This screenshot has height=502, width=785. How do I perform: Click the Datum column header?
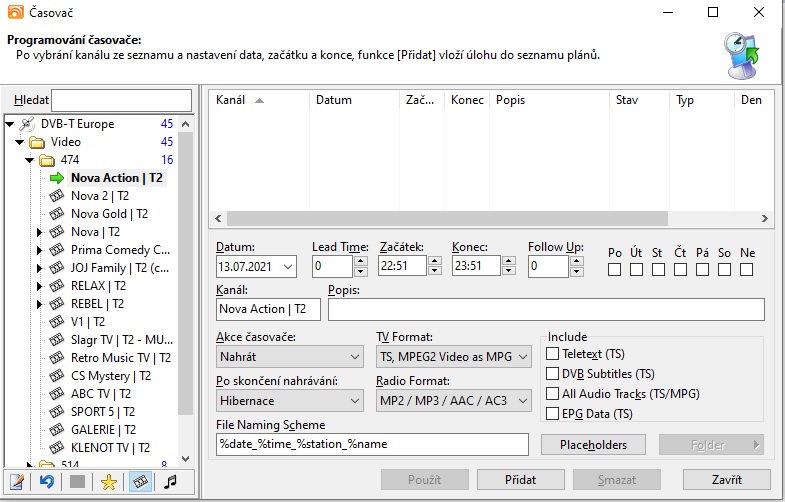pos(334,100)
